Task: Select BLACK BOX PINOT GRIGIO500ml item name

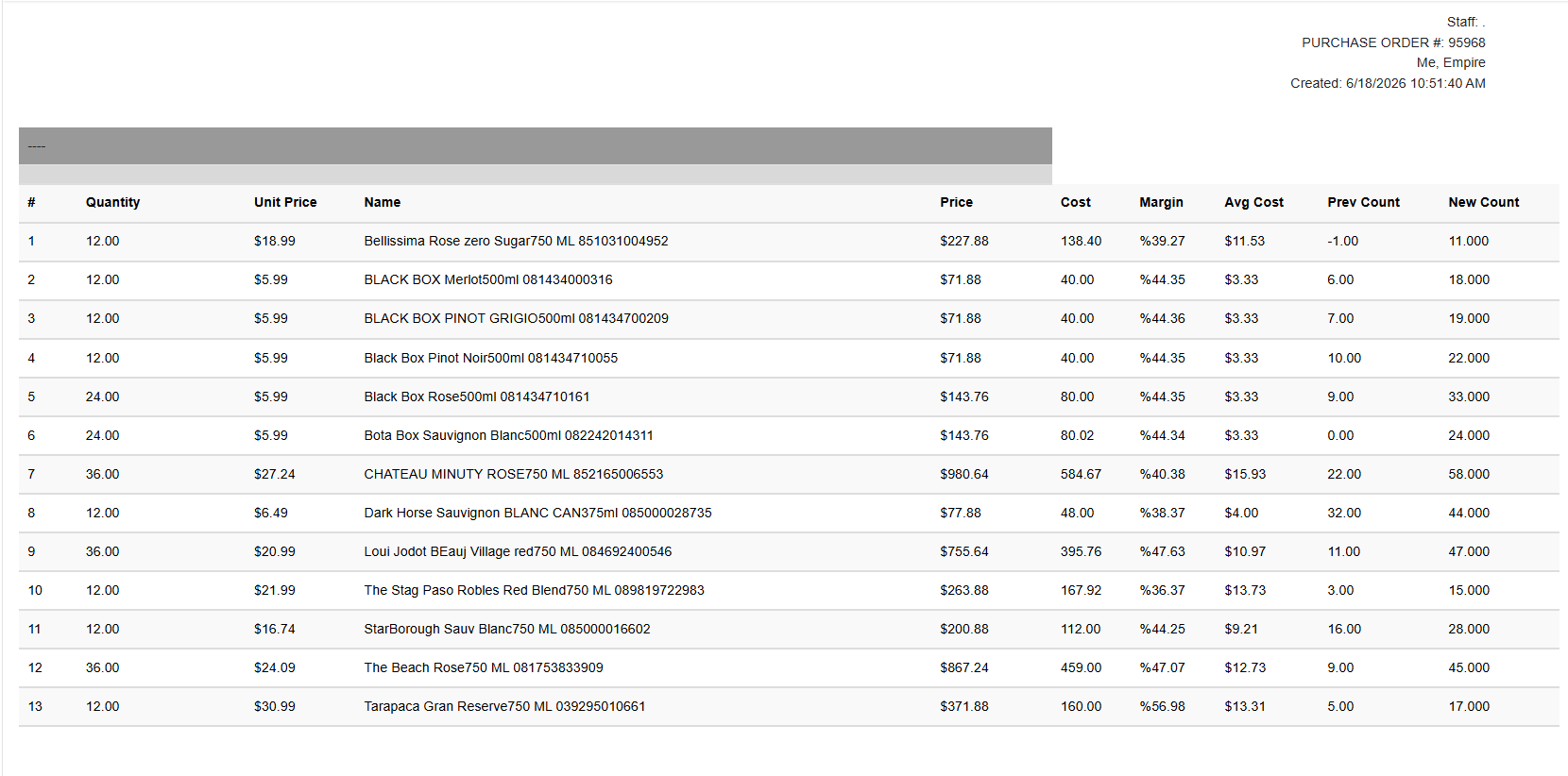Action: [516, 318]
